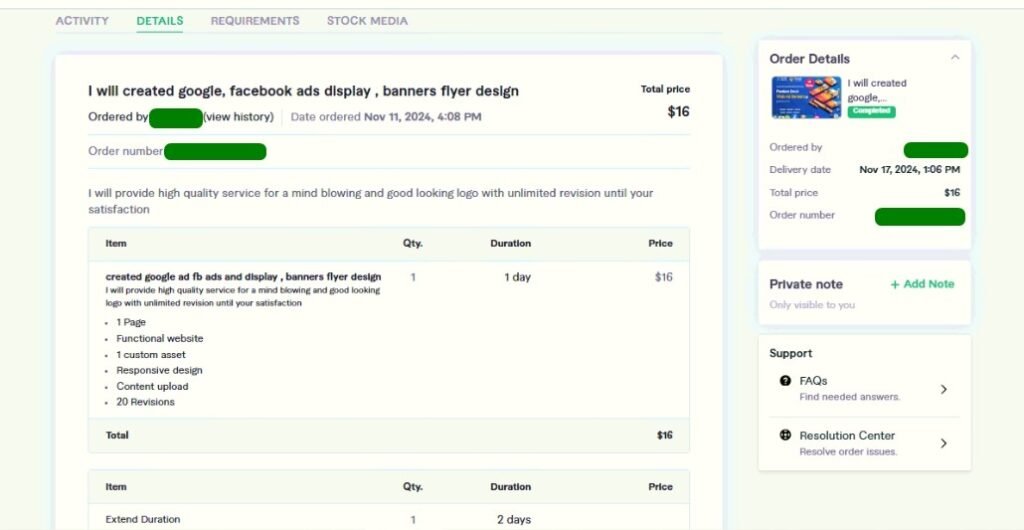Viewport: 1024px width, 530px height.
Task: Collapse the Order Details panel chevron
Action: coord(954,58)
